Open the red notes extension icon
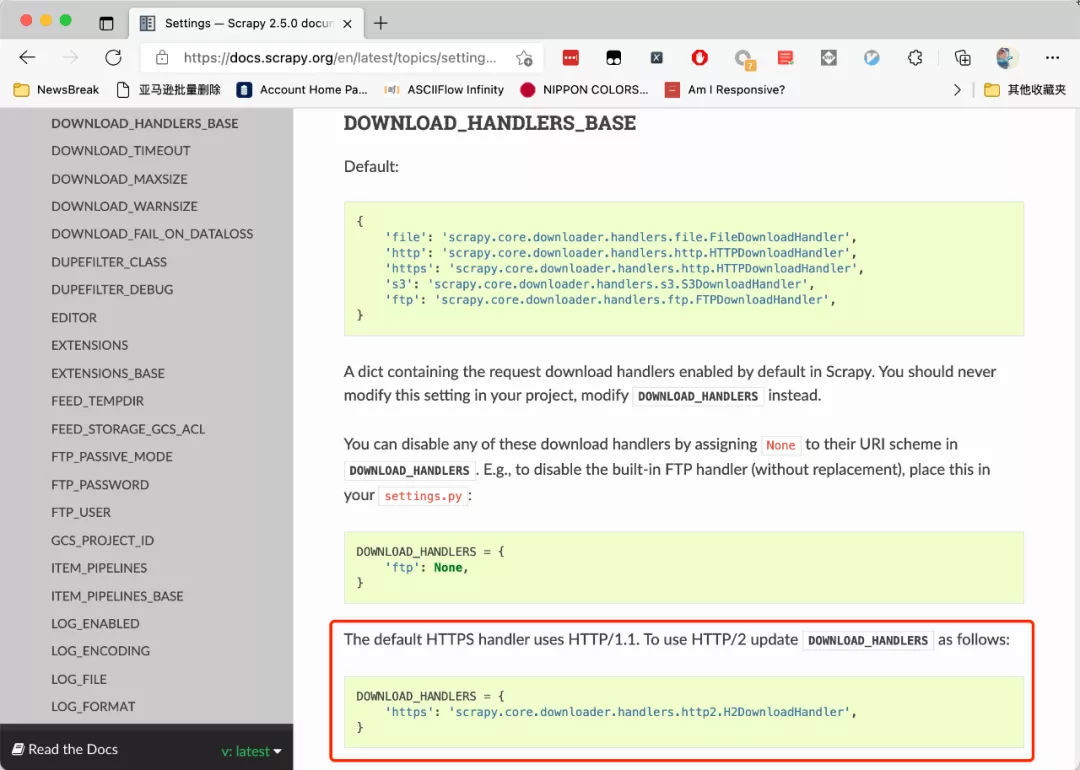This screenshot has height=770, width=1080. click(x=785, y=58)
